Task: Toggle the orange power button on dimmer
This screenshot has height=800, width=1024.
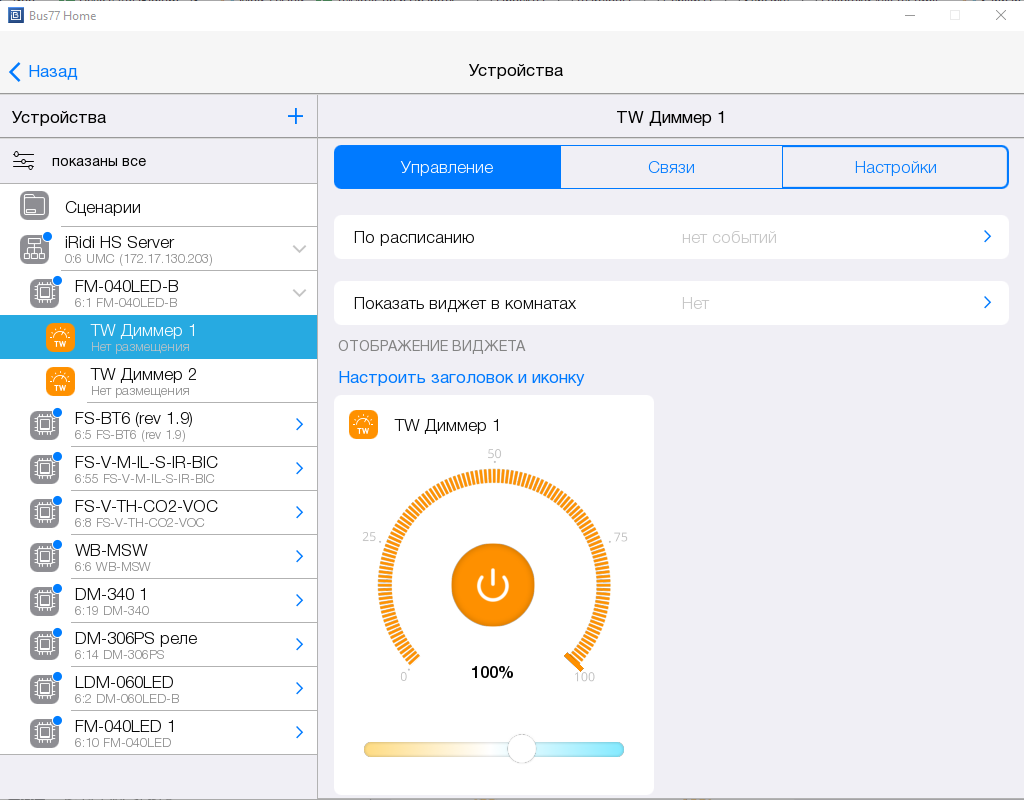Action: 493,585
